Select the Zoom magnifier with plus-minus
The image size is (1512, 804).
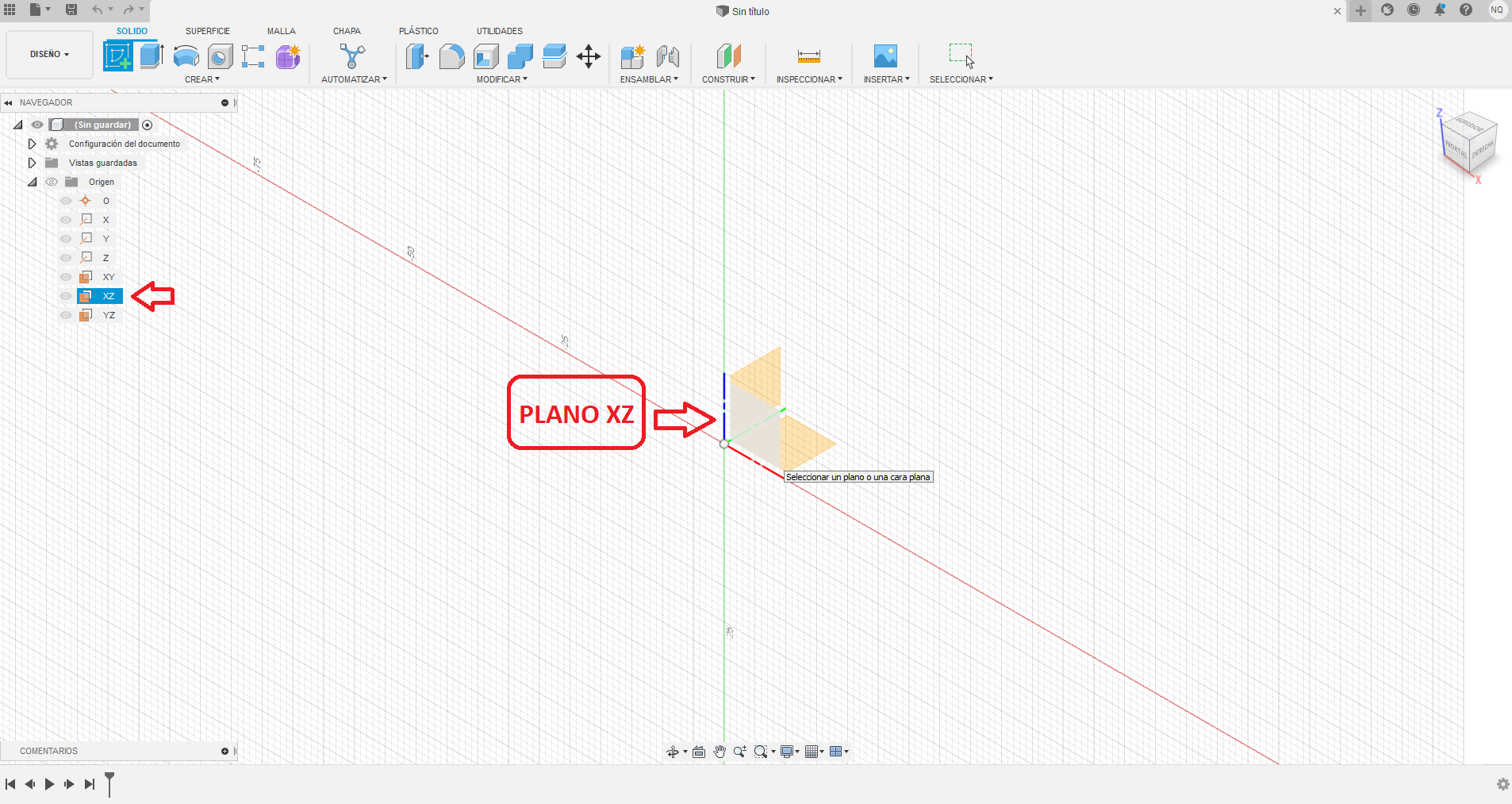point(740,752)
